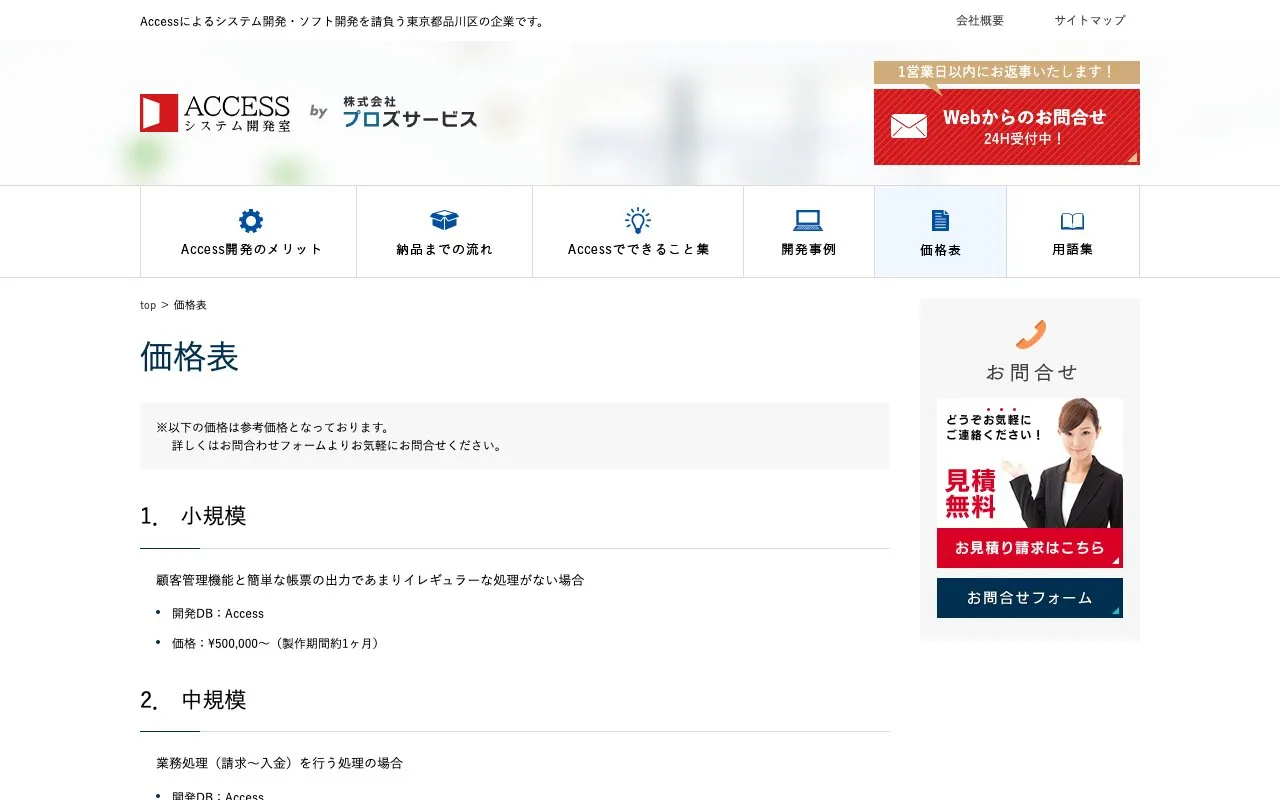
Task: Click the open book icon above 用語集
Action: tap(1072, 222)
